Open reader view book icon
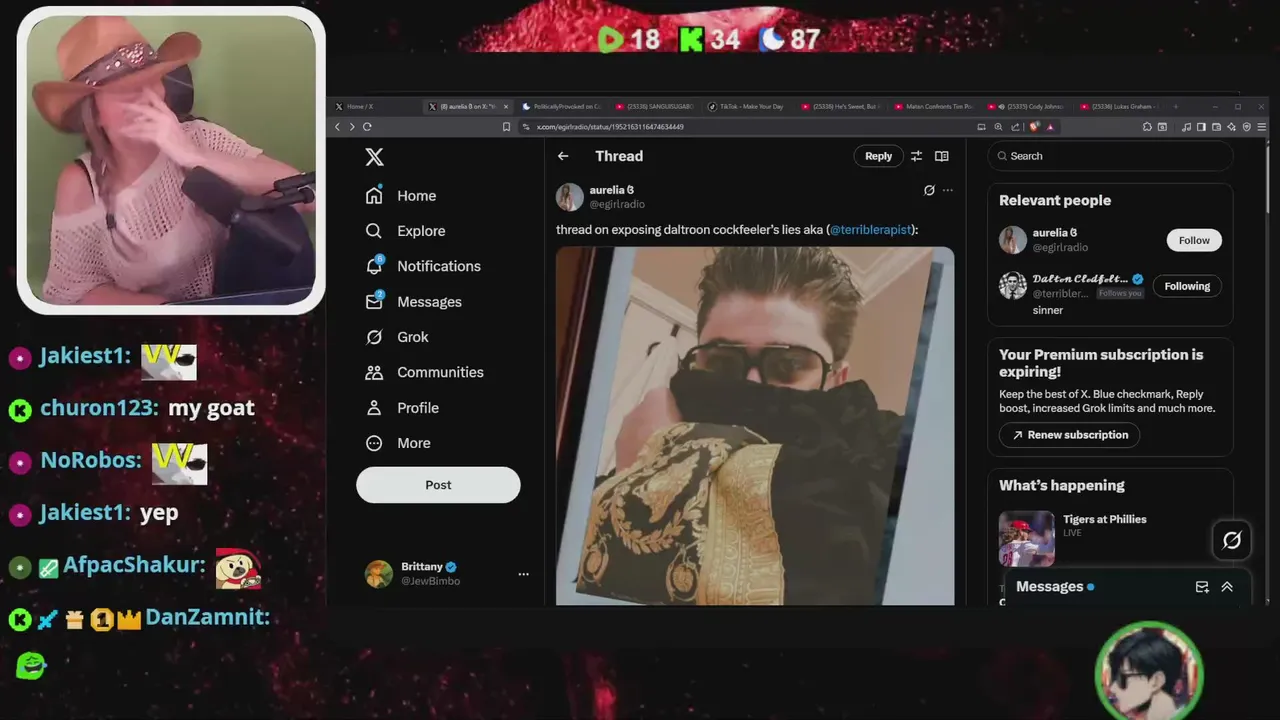 pyautogui.click(x=941, y=156)
